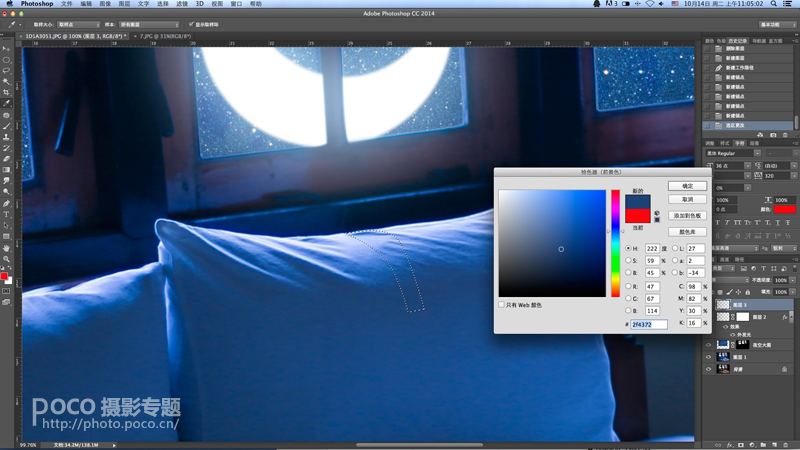Image resolution: width=800 pixels, height=450 pixels.
Task: Select the Clone Stamp tool
Action: point(6,137)
